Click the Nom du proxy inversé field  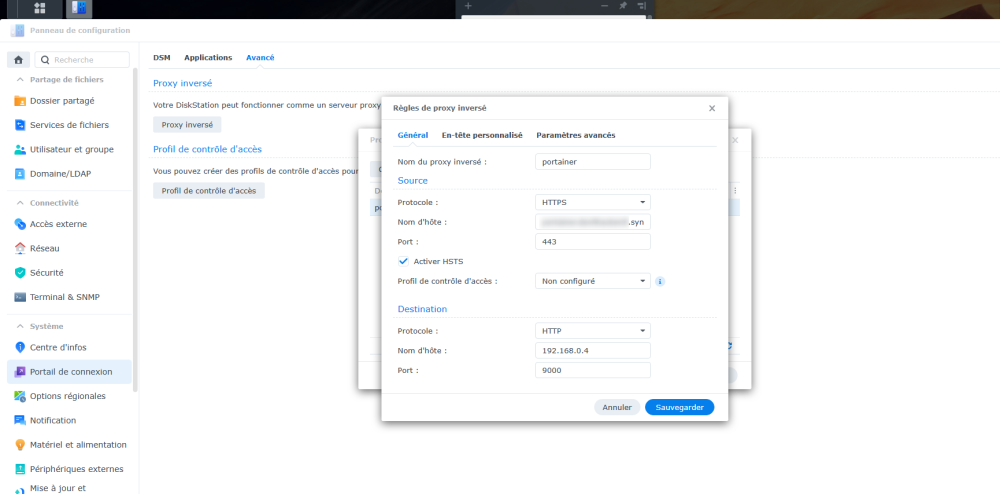coord(593,162)
